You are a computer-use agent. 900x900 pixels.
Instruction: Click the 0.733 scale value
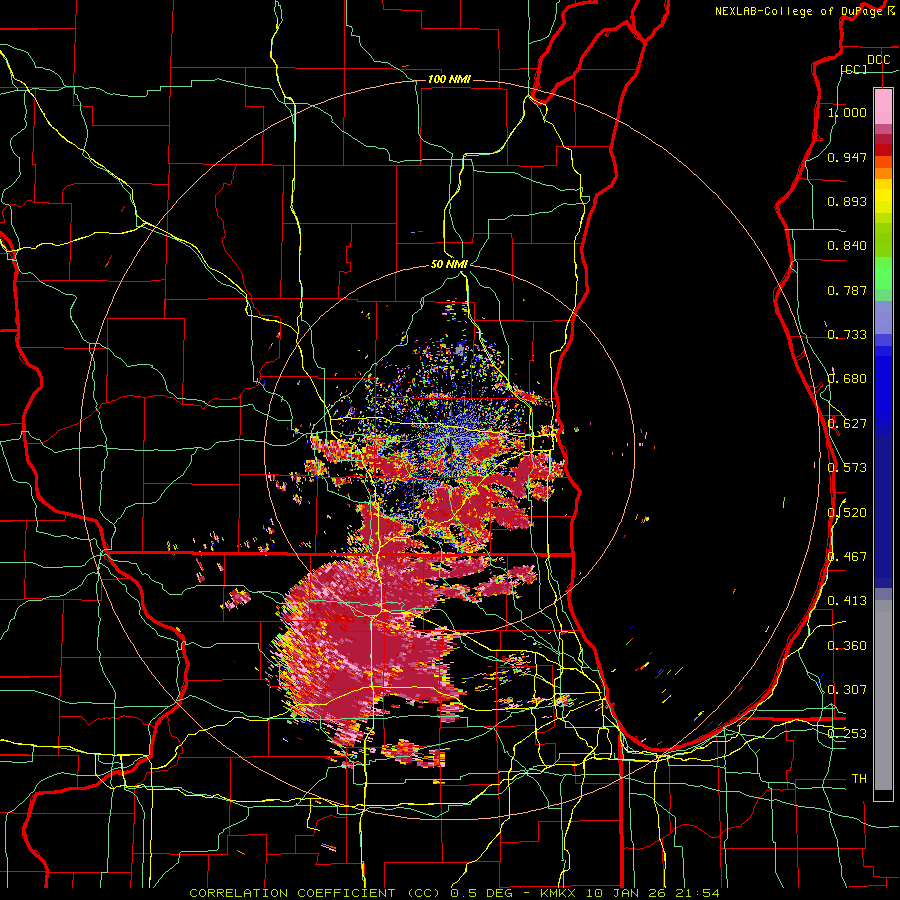[847, 335]
